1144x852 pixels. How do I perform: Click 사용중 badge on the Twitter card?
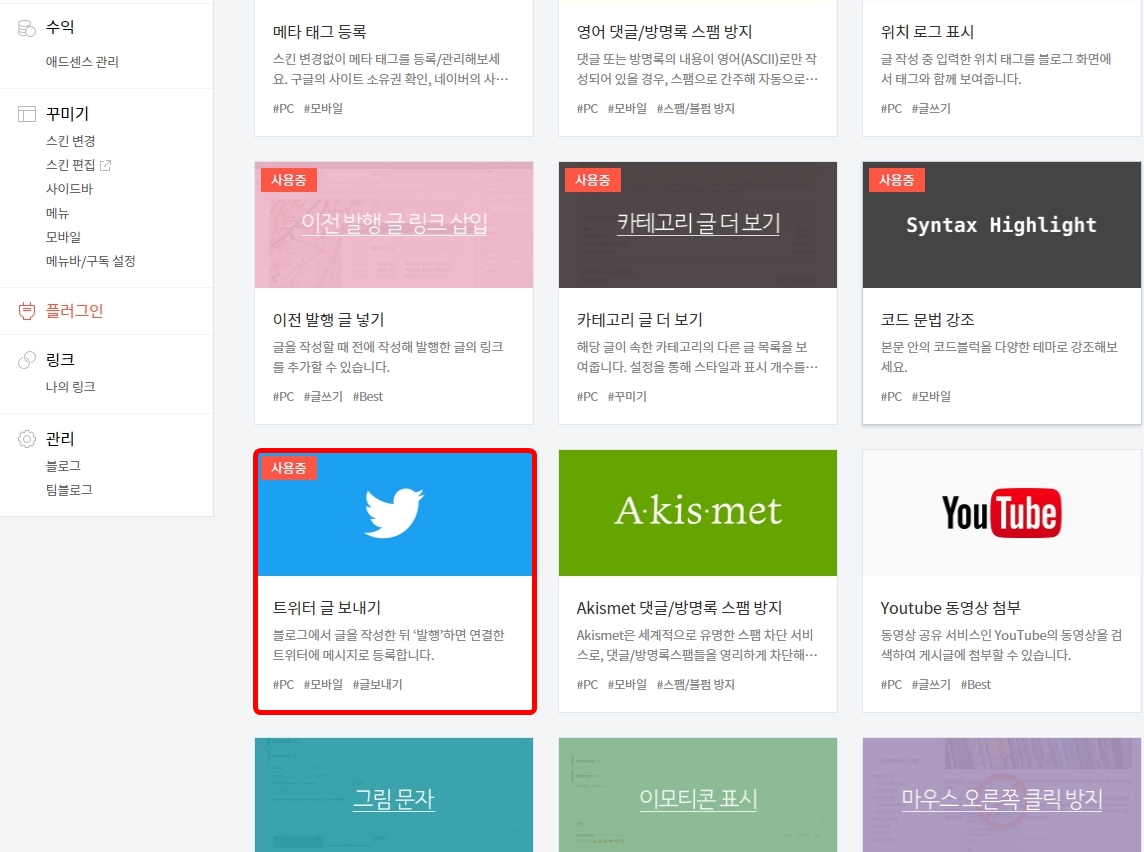pyautogui.click(x=288, y=468)
